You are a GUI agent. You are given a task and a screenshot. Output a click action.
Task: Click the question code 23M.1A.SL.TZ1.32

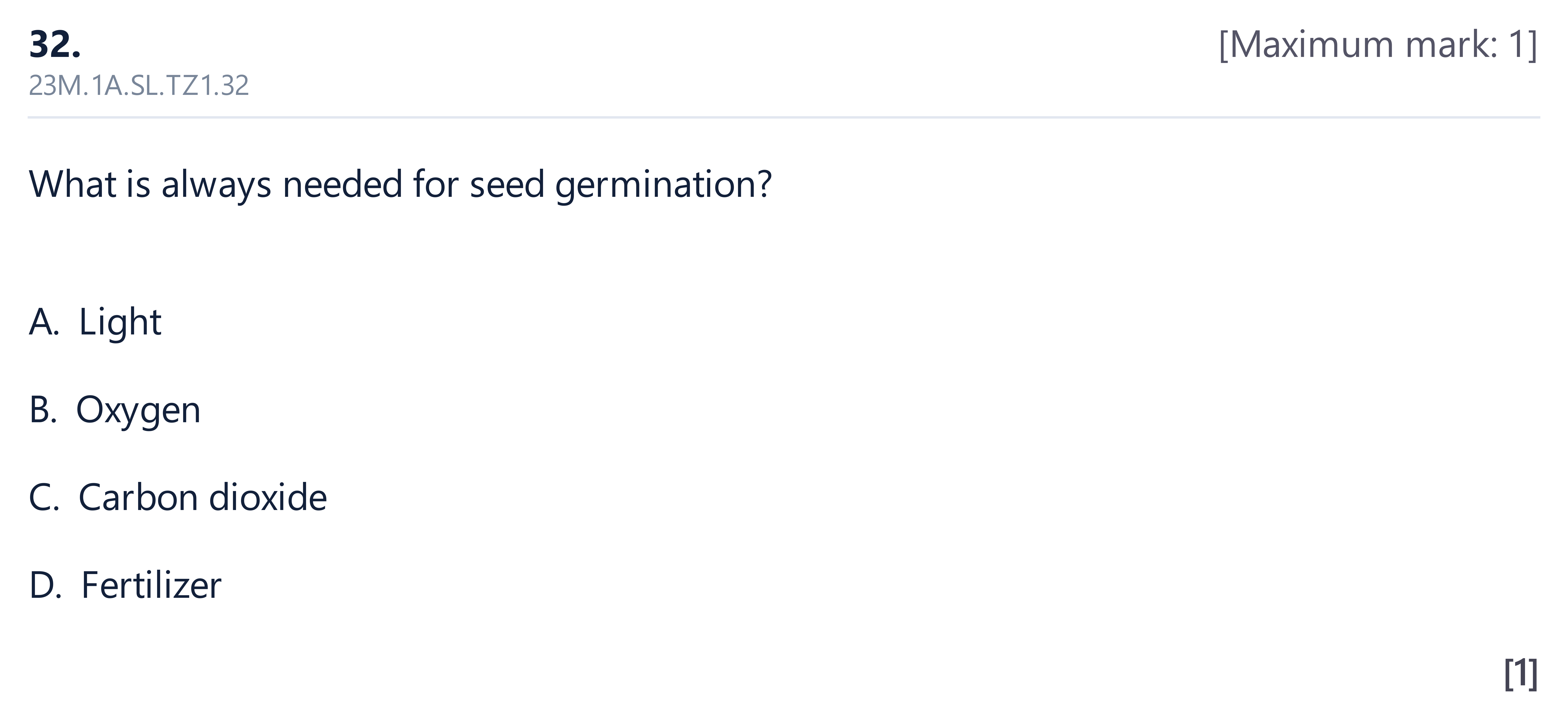[139, 86]
